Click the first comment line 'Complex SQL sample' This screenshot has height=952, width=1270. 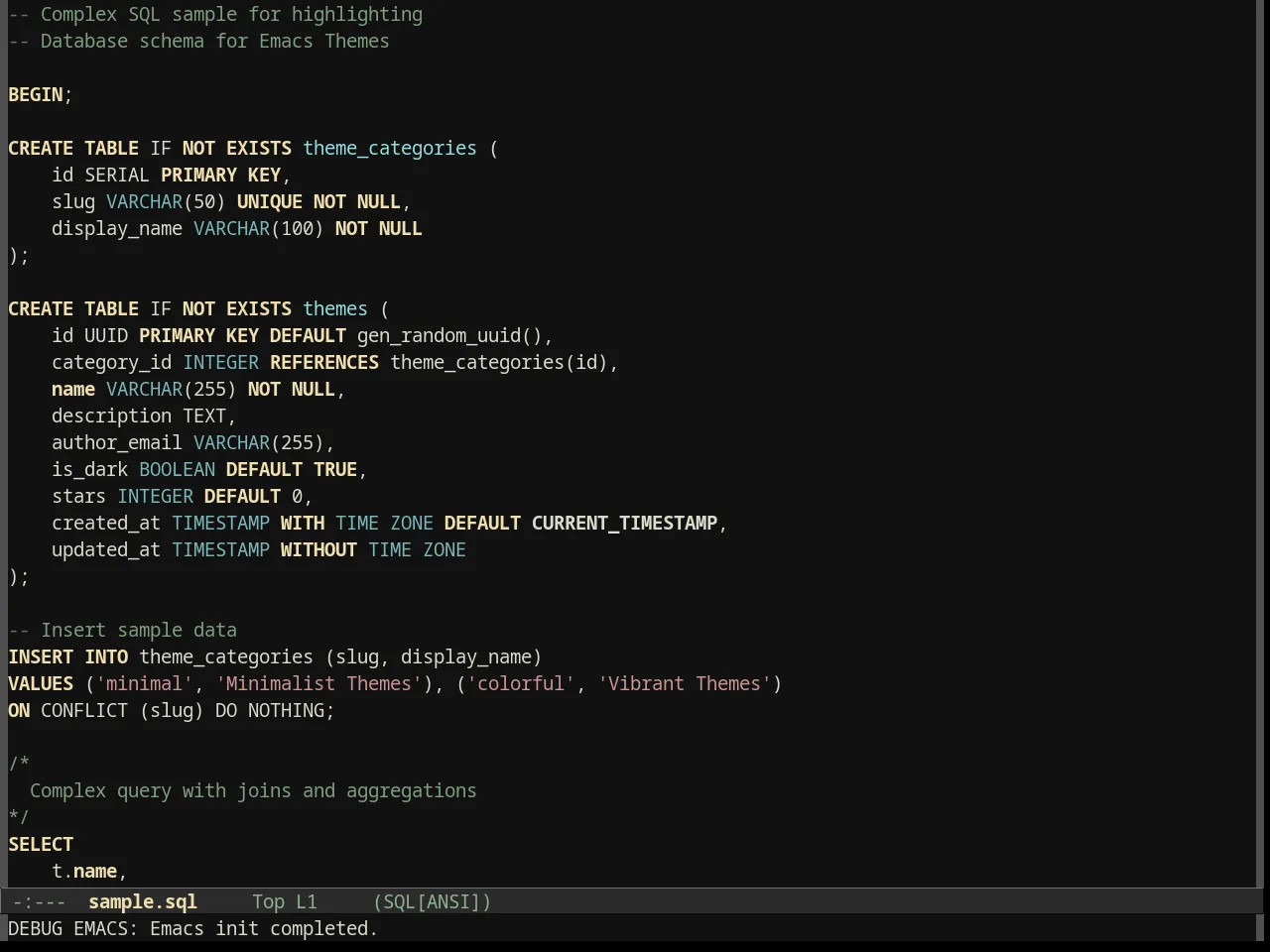215,14
